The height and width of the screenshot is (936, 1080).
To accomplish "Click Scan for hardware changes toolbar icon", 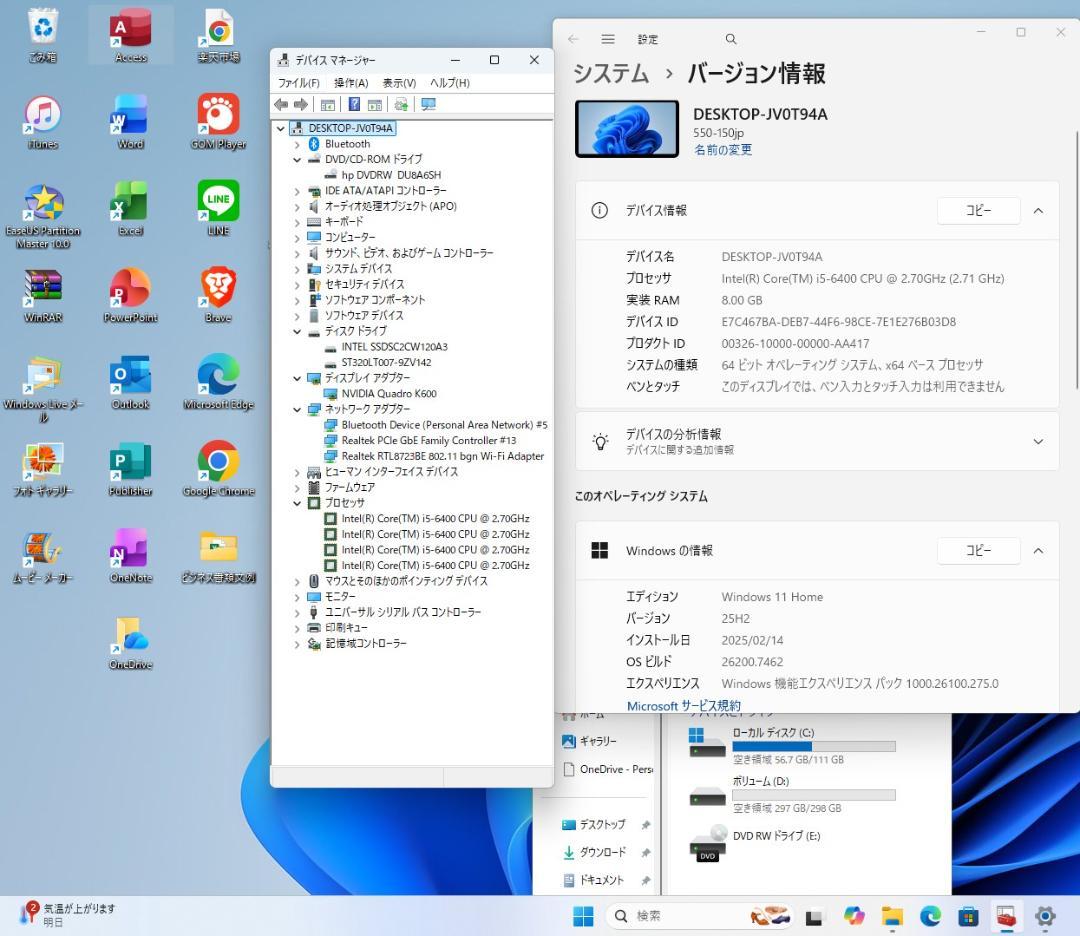I will (397, 104).
